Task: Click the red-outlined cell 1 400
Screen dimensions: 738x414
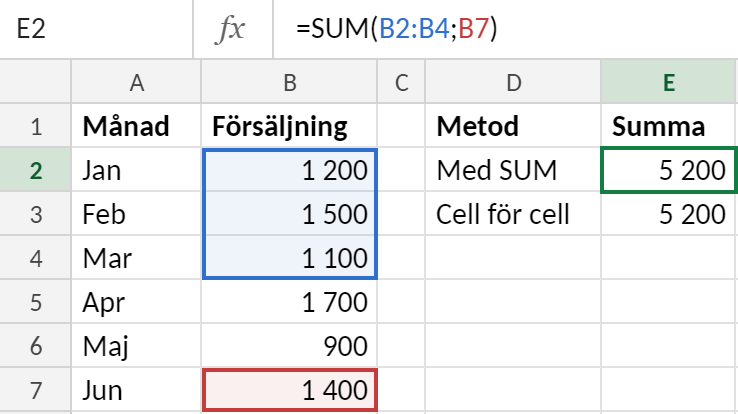Action: tap(289, 390)
